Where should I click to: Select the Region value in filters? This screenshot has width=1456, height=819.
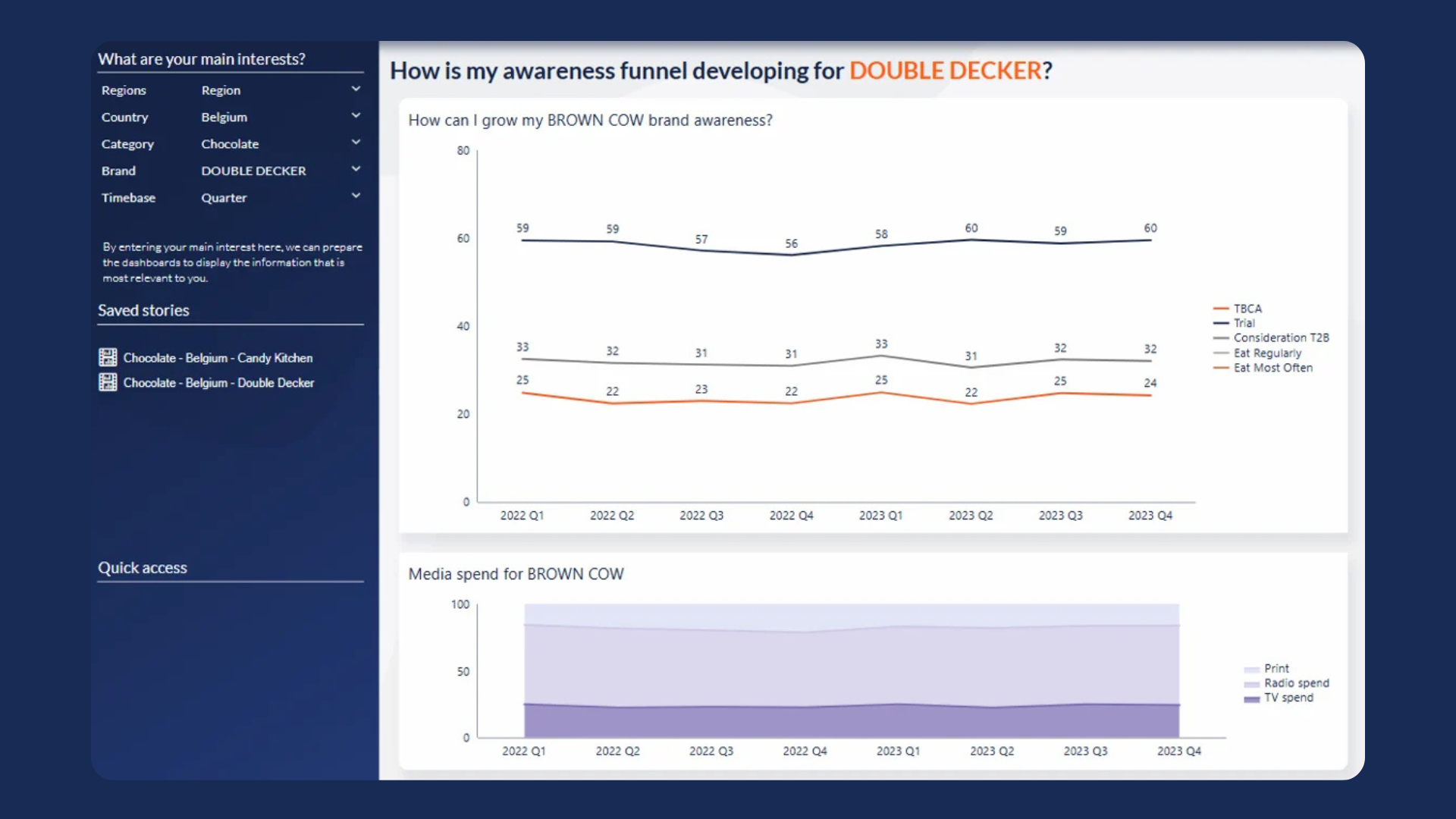221,90
